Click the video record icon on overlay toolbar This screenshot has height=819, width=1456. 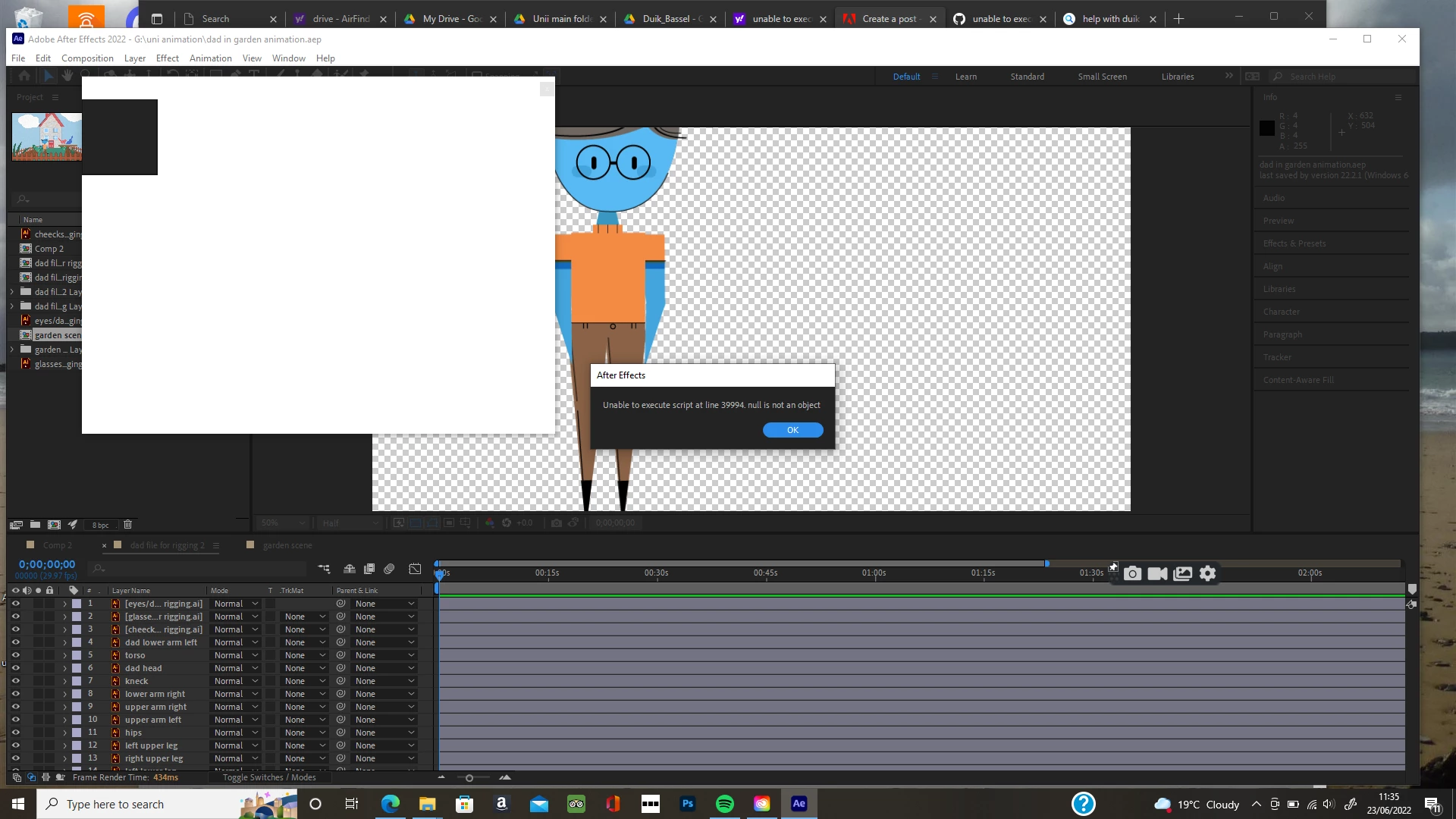click(x=1157, y=573)
